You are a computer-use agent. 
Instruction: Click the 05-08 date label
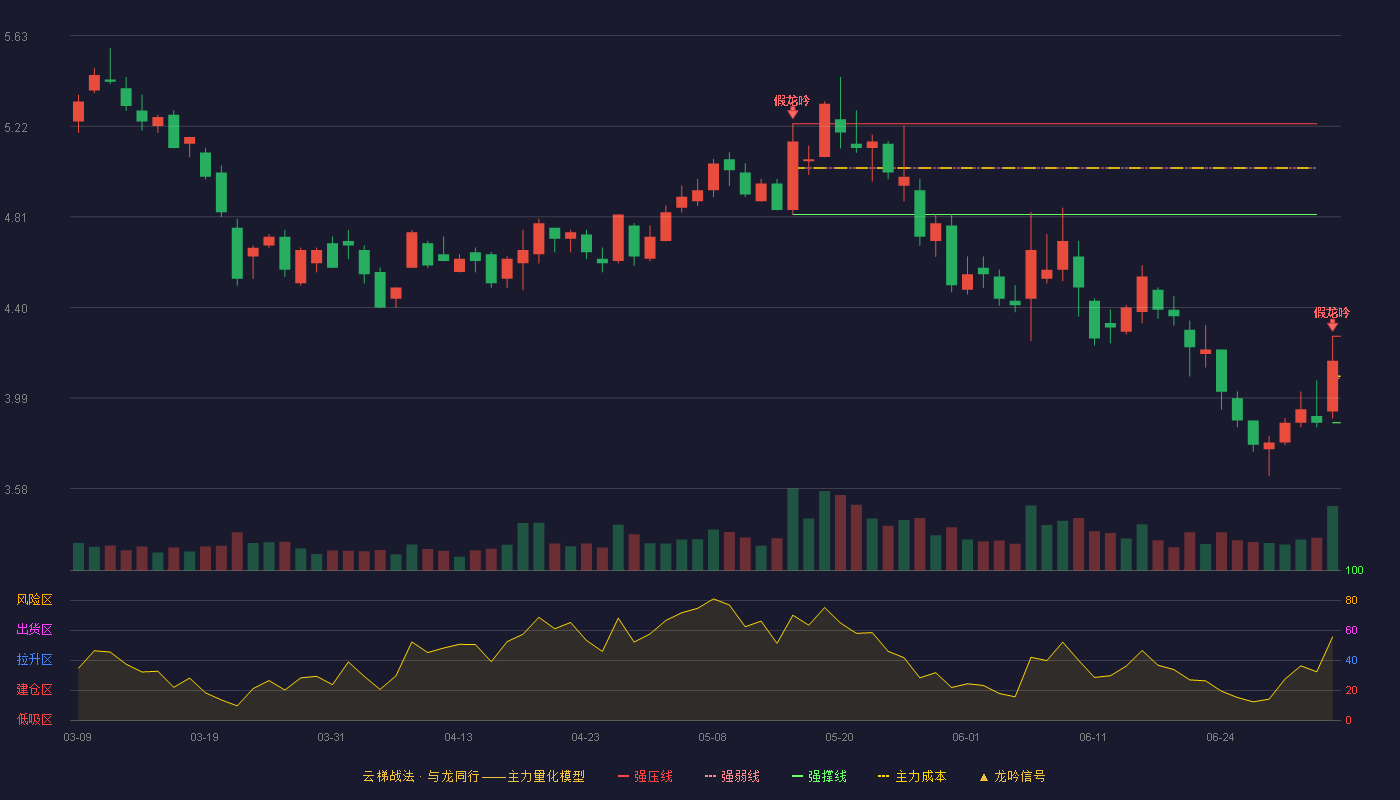click(x=712, y=737)
